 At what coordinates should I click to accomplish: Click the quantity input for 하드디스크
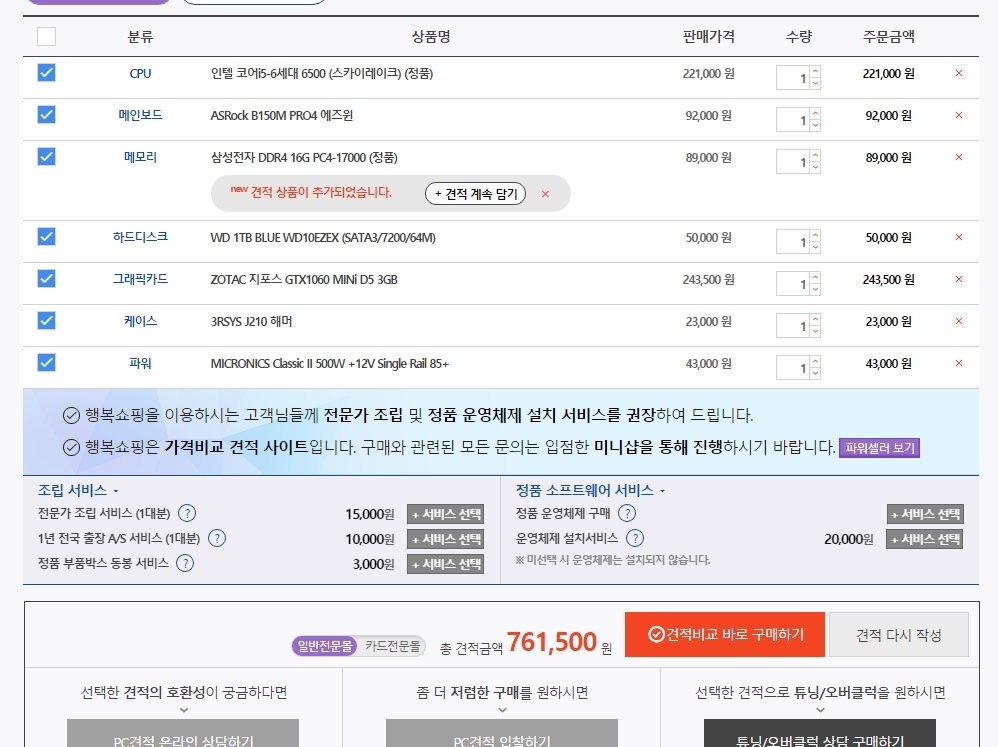(793, 242)
